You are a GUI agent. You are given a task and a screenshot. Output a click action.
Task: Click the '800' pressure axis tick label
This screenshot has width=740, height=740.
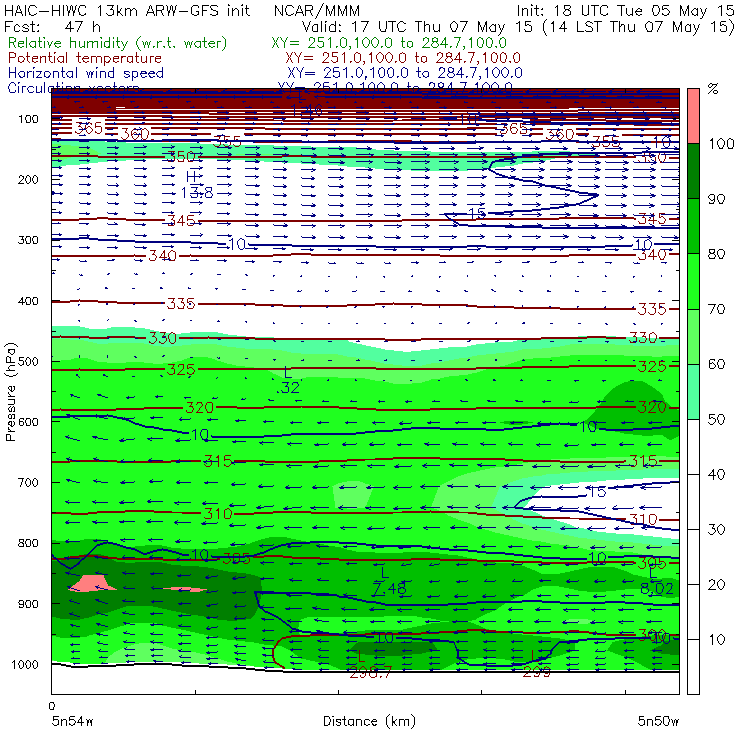(28, 543)
